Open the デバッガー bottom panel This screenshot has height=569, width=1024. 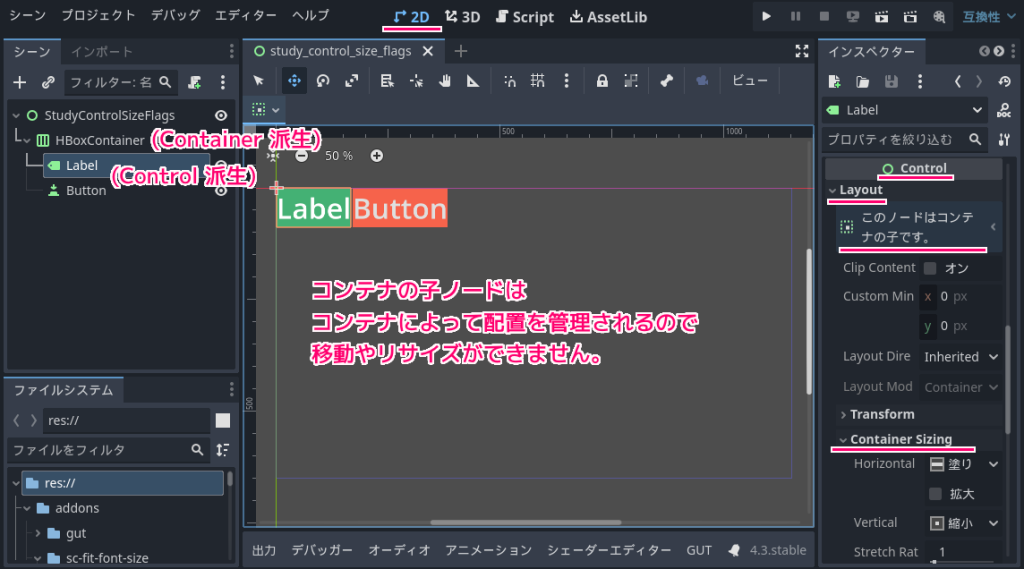click(x=322, y=550)
